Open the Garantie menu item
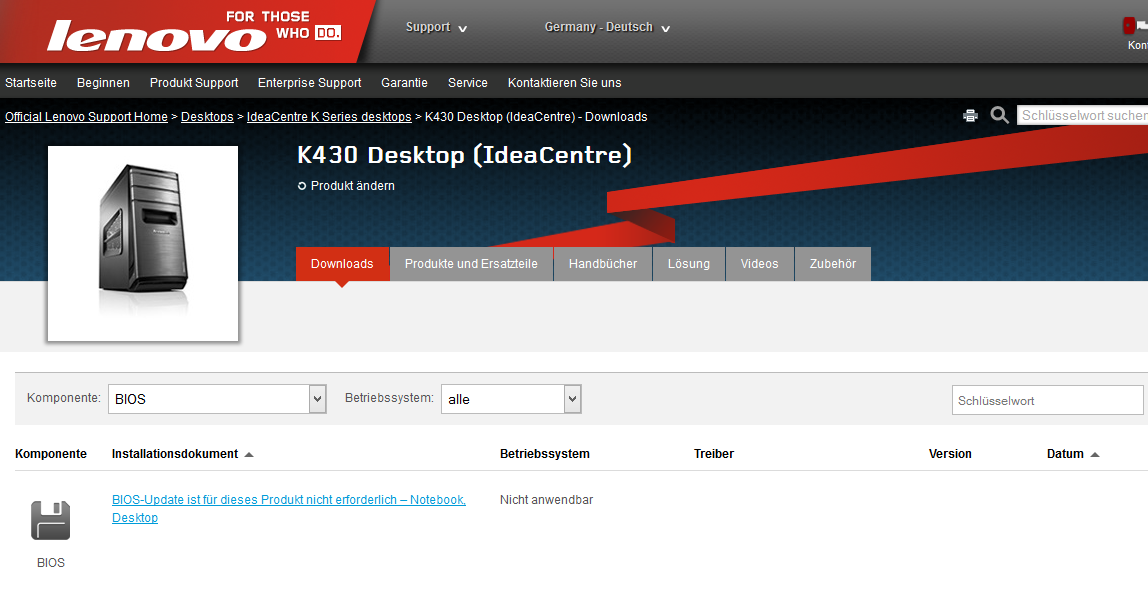The width and height of the screenshot is (1148, 597). (404, 83)
